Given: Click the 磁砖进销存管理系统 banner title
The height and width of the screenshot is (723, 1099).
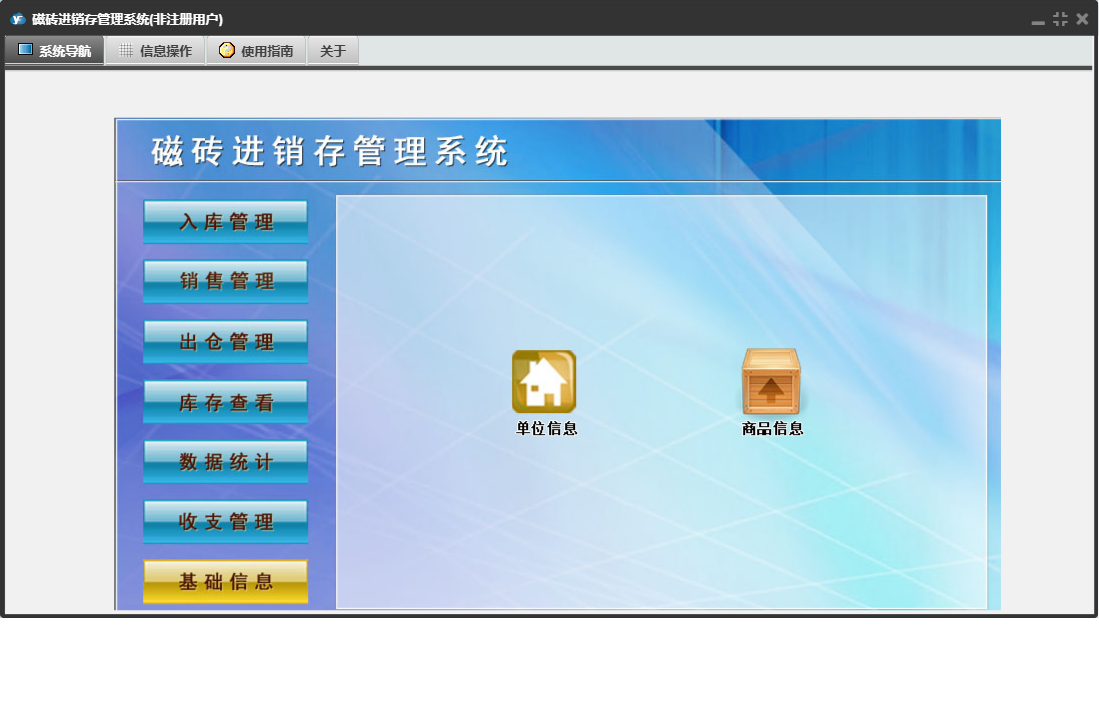Looking at the screenshot, I should pos(329,151).
